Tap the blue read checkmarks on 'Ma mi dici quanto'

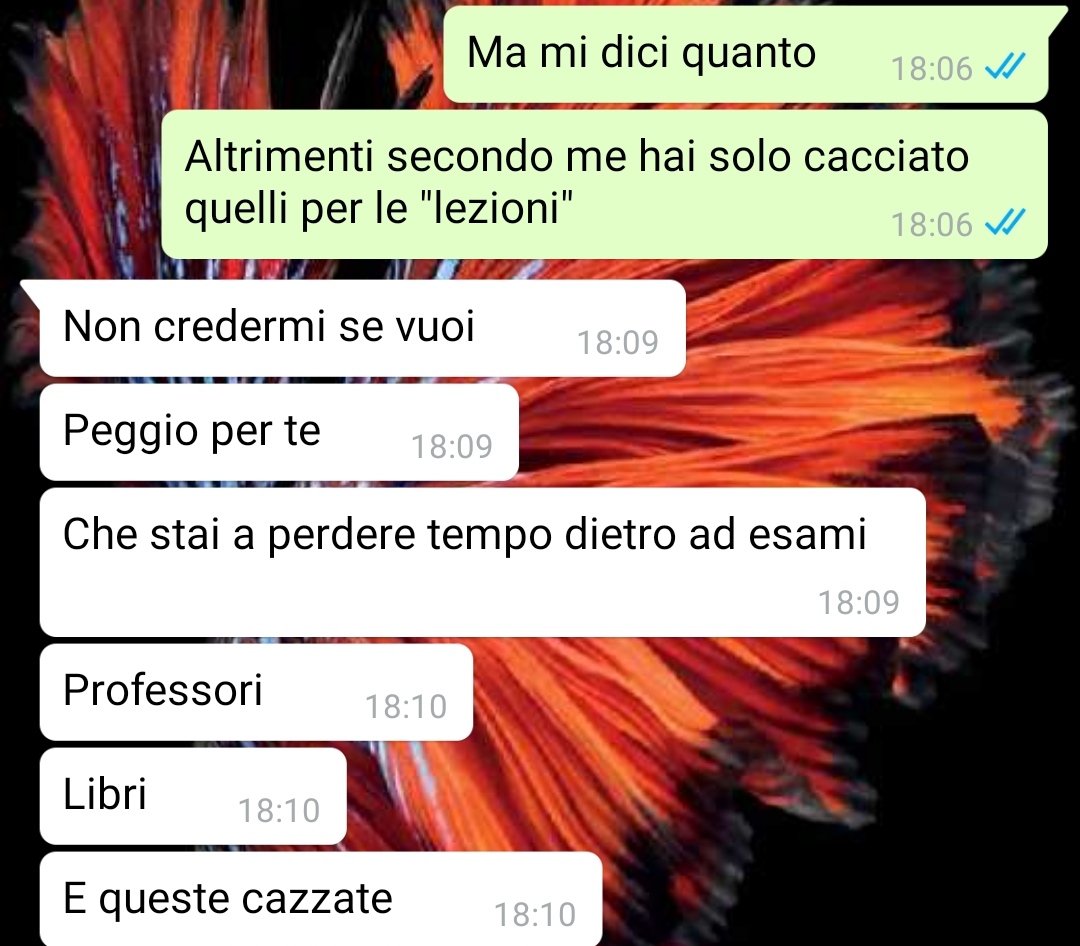tap(1006, 67)
